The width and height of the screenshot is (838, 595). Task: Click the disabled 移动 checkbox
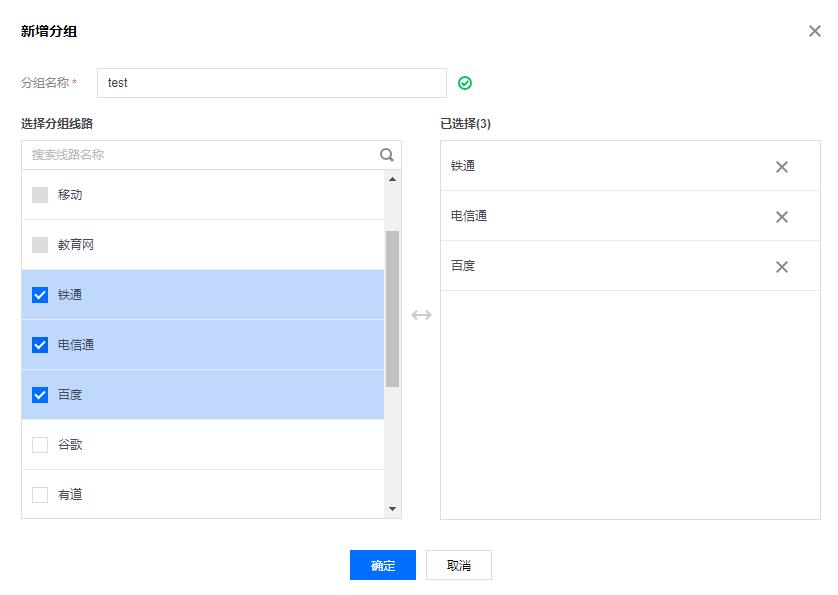pos(40,195)
